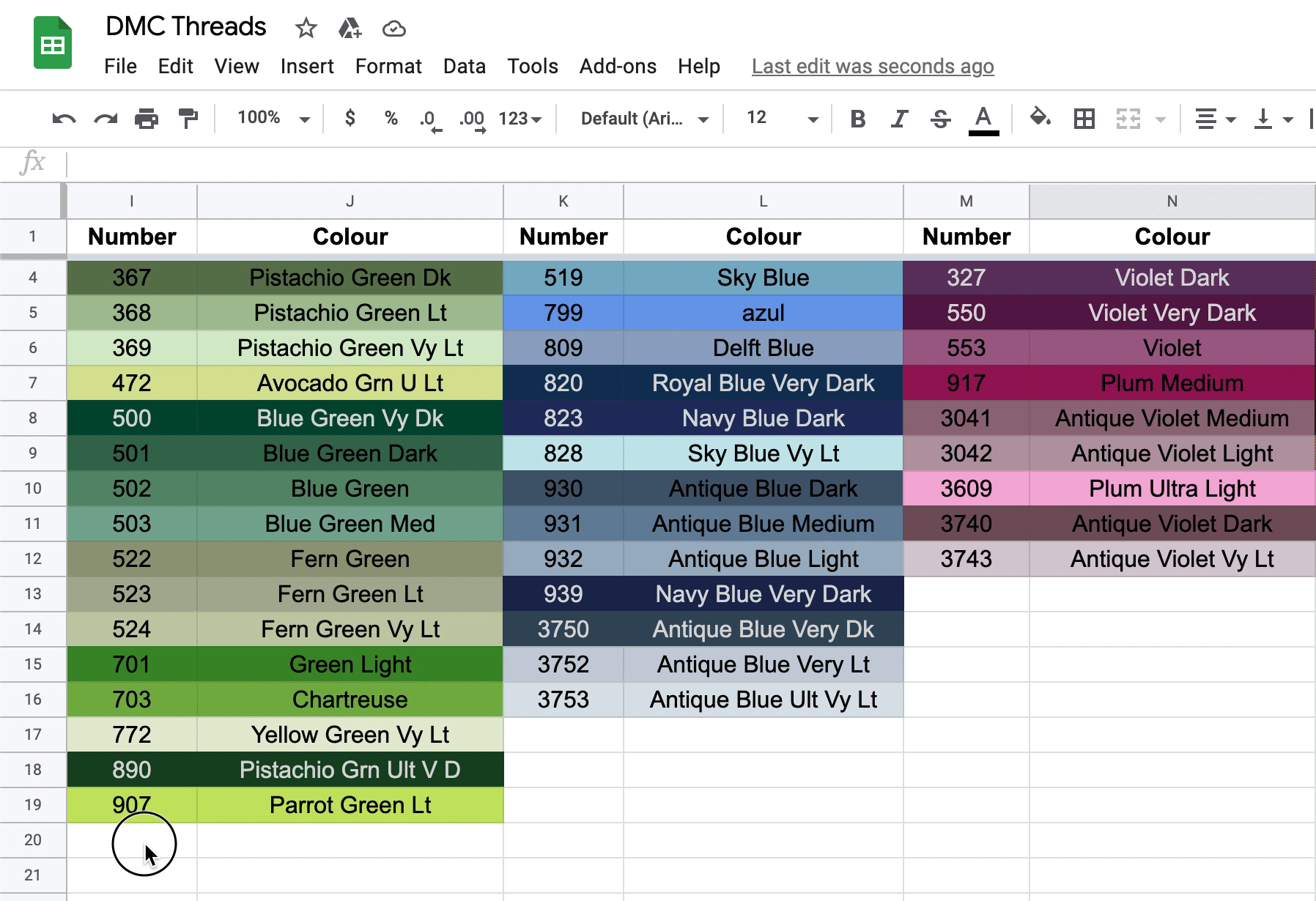Toggle strikethrough formatting

coord(941,118)
